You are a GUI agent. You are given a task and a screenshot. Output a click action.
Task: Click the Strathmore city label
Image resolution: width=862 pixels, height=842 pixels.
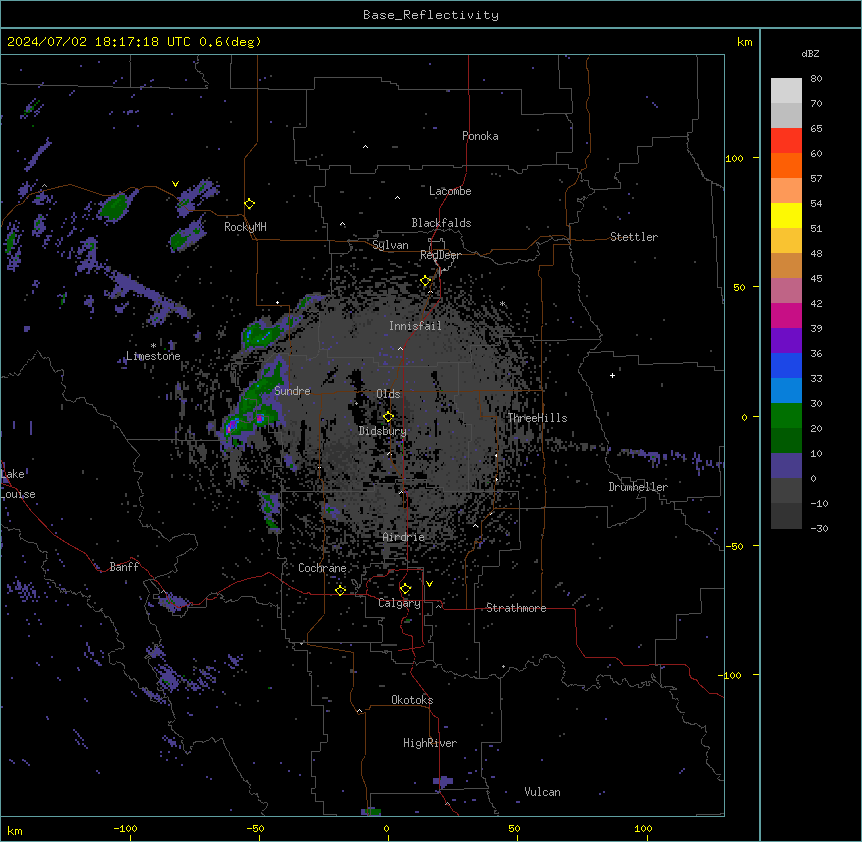516,608
